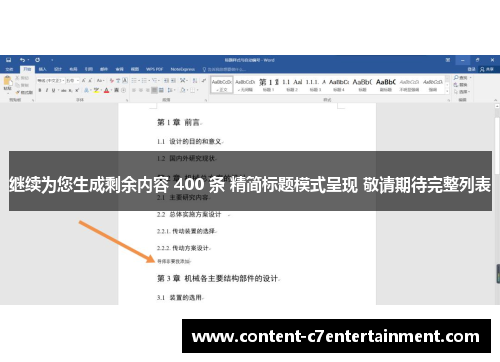The image size is (500, 362).
Task: Decrease paragraph indent
Action: pyautogui.click(x=166, y=80)
